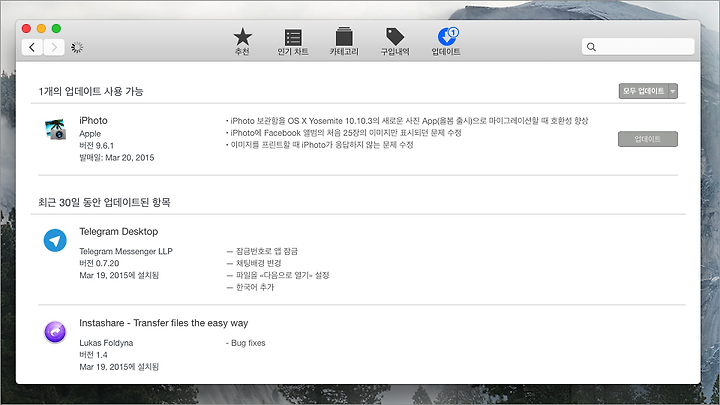Open the Featured (추천) star tab

click(242, 41)
